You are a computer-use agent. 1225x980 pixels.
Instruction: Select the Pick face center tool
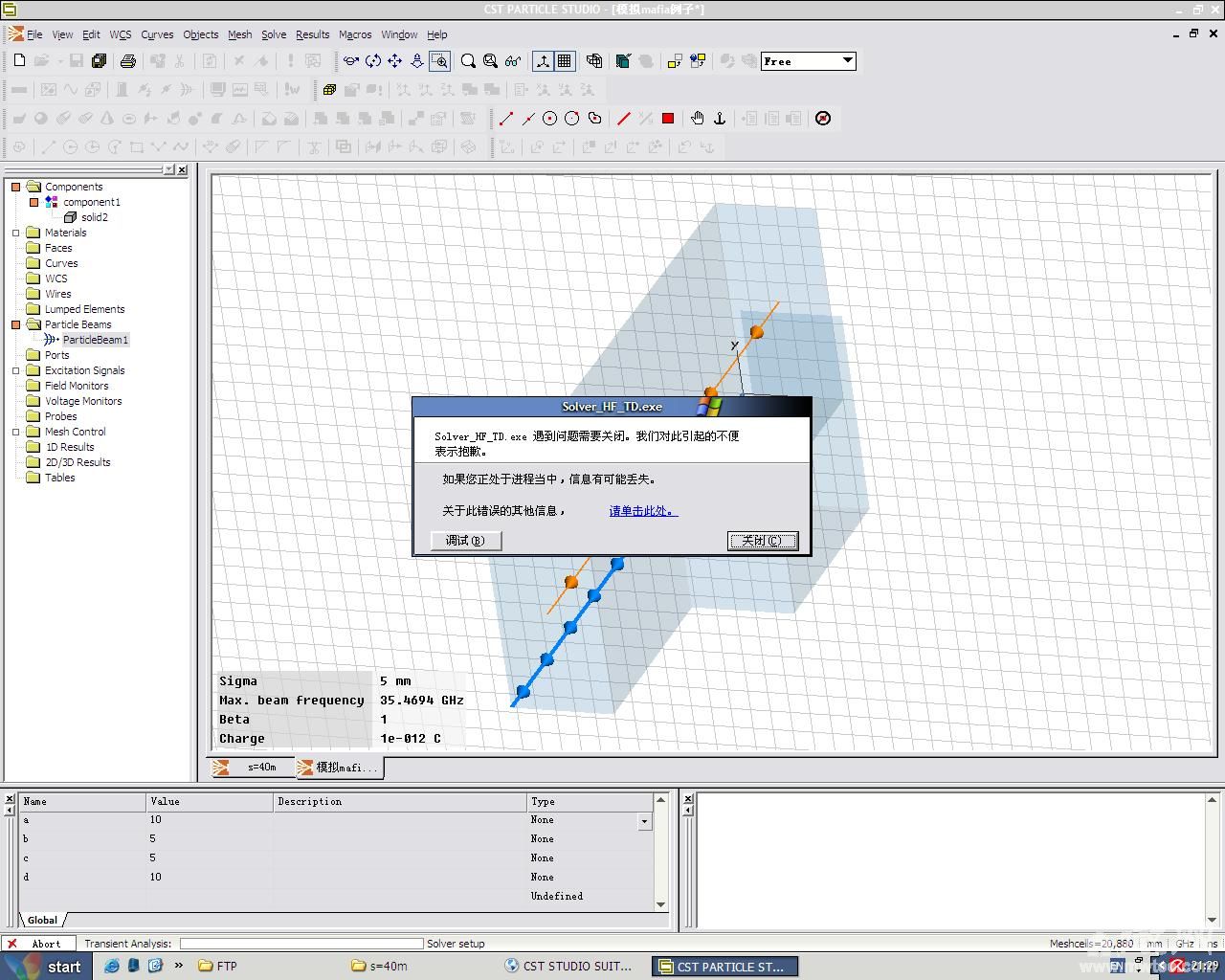coord(594,119)
